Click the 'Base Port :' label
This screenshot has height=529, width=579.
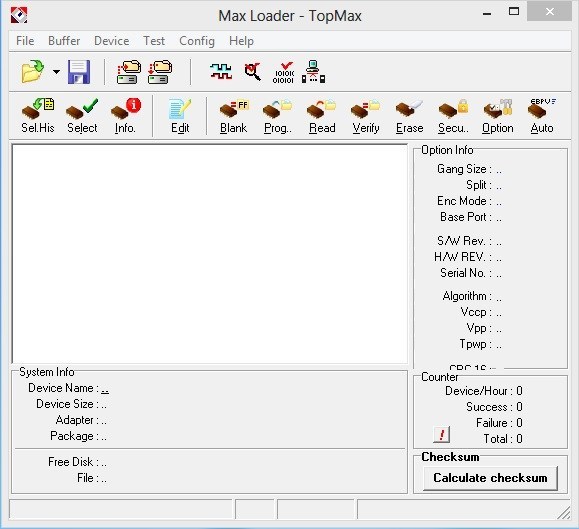[x=466, y=217]
